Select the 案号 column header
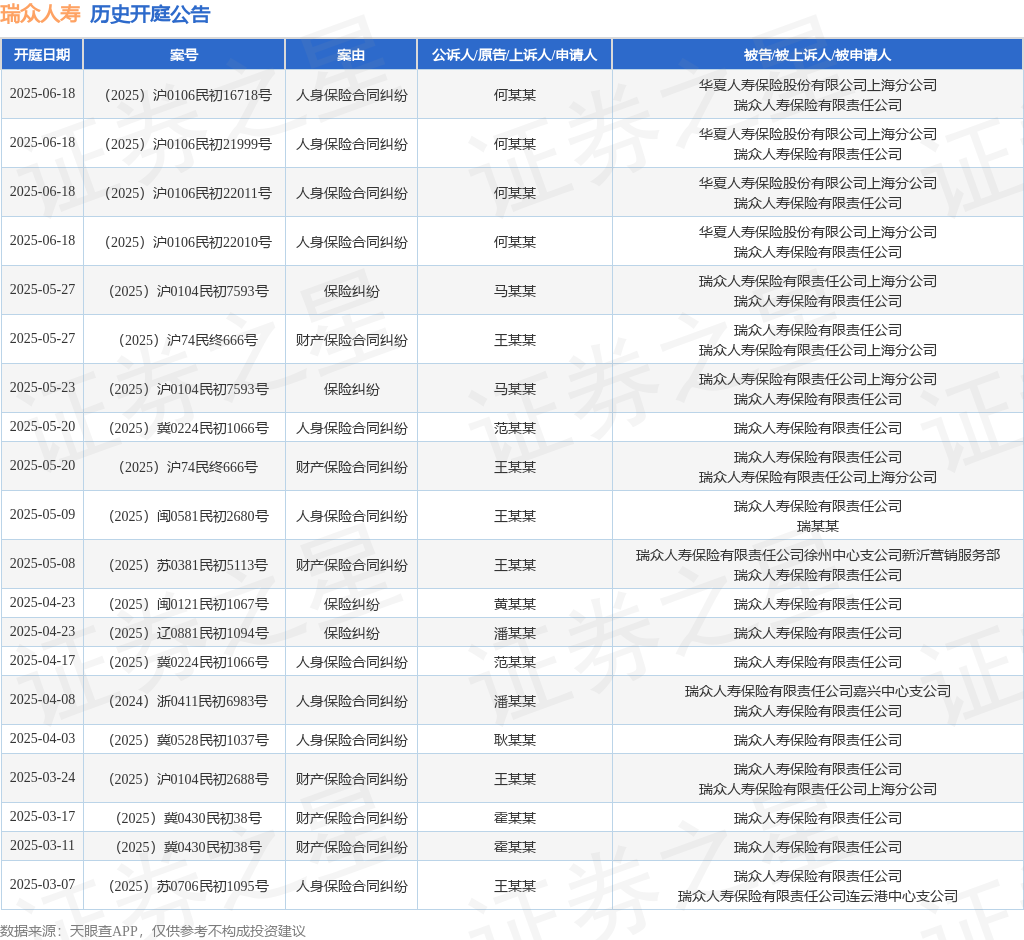The image size is (1024, 940). [x=184, y=55]
